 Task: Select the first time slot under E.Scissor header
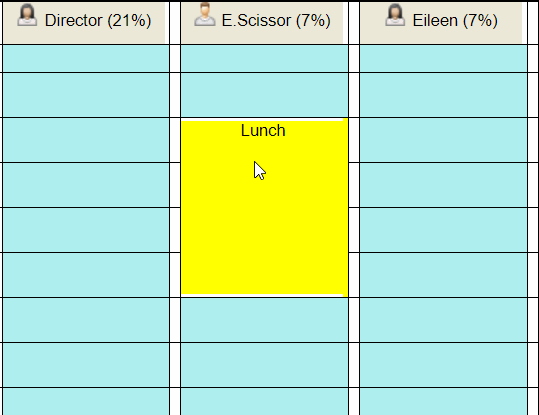point(264,59)
